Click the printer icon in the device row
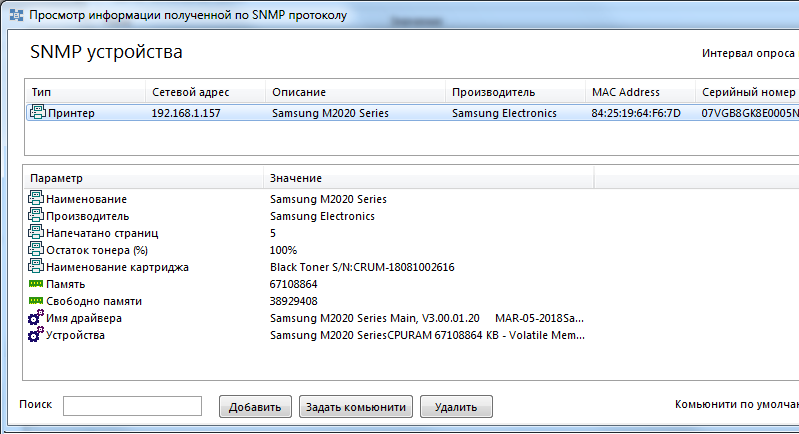Image resolution: width=799 pixels, height=434 pixels. 37,112
